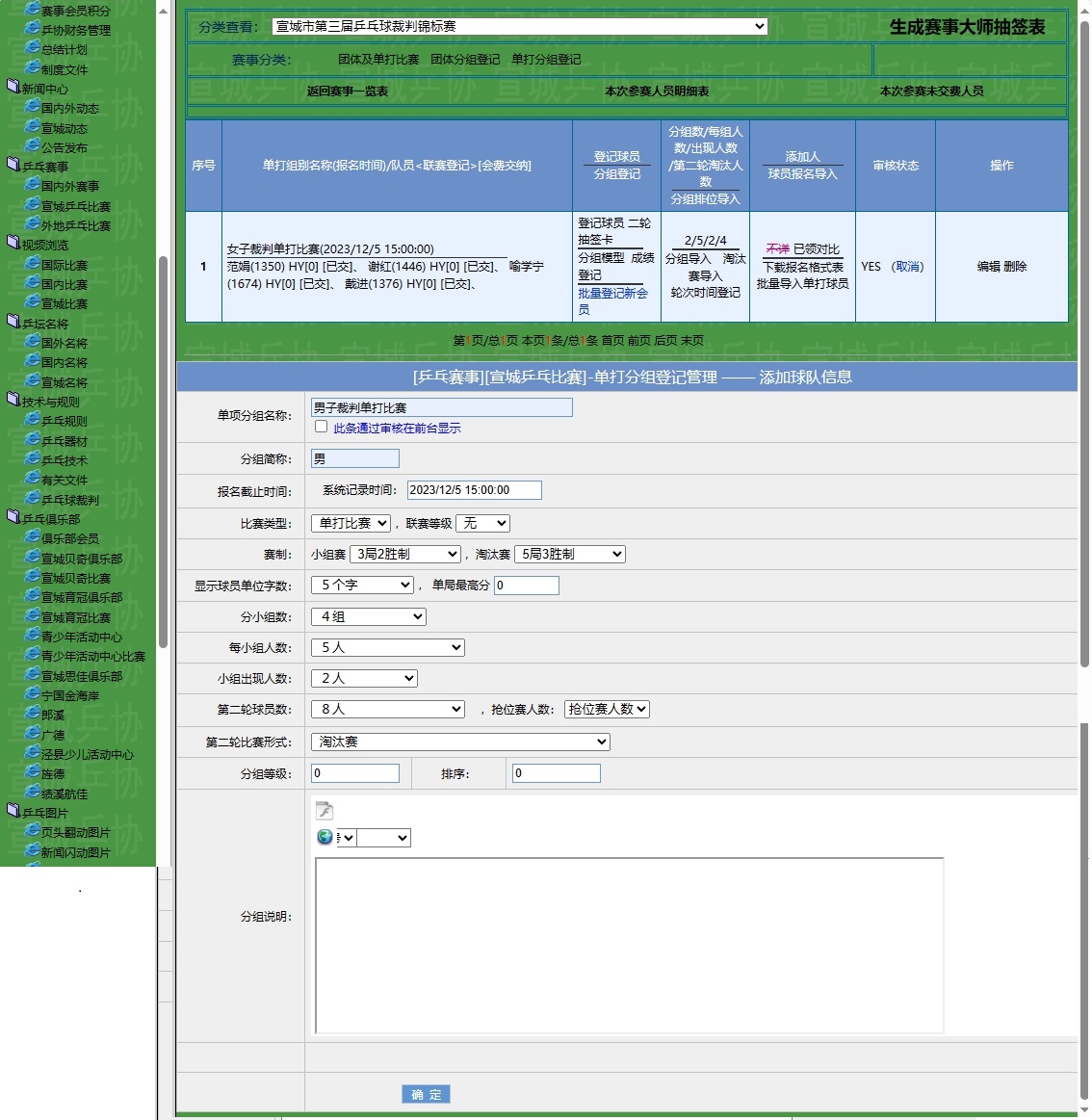Click the left sidebar vertical scrollbar
The image size is (1092, 1120).
tap(163, 453)
